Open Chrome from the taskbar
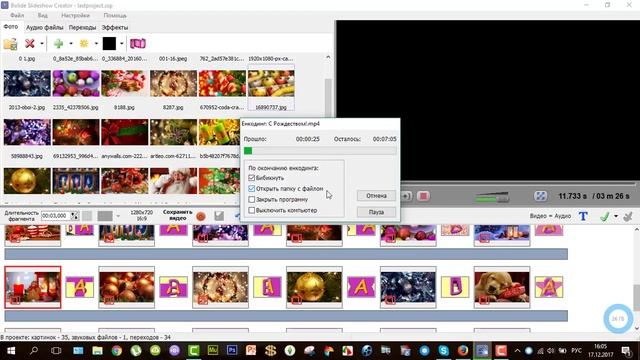 117,351
